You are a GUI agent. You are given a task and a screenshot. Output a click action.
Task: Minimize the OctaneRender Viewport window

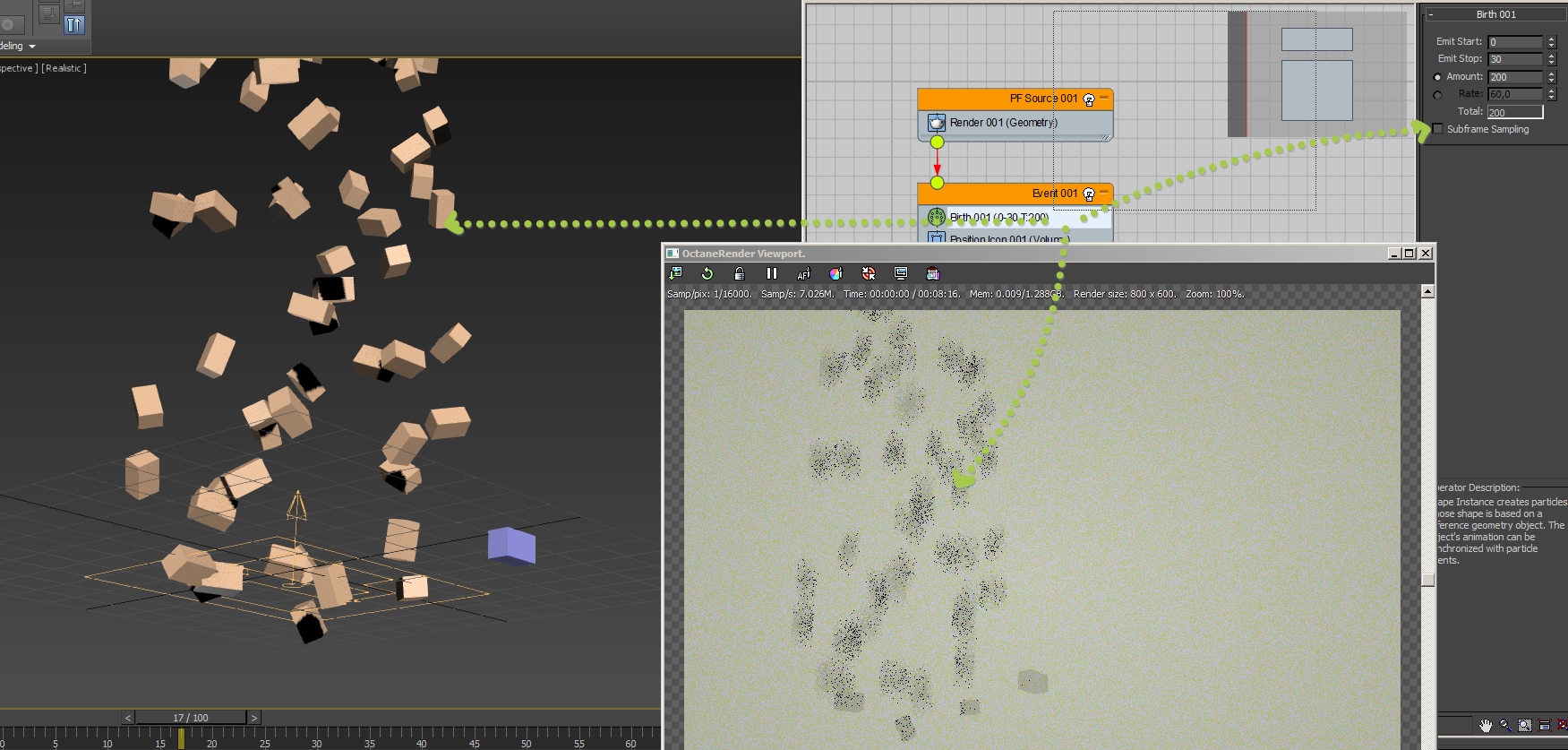pyautogui.click(x=1394, y=254)
